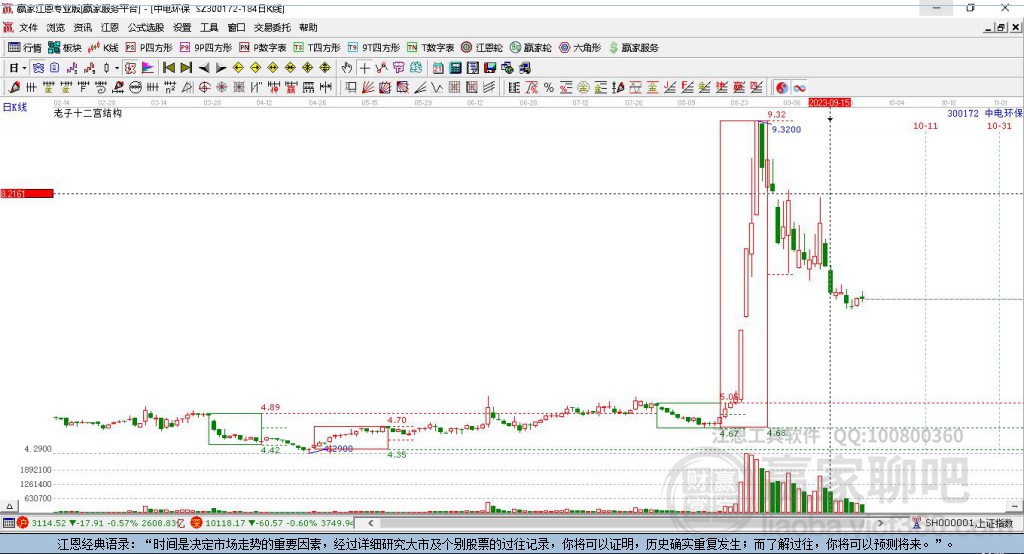
Task: Switch to the K线 candlestick chart
Action: (103, 48)
